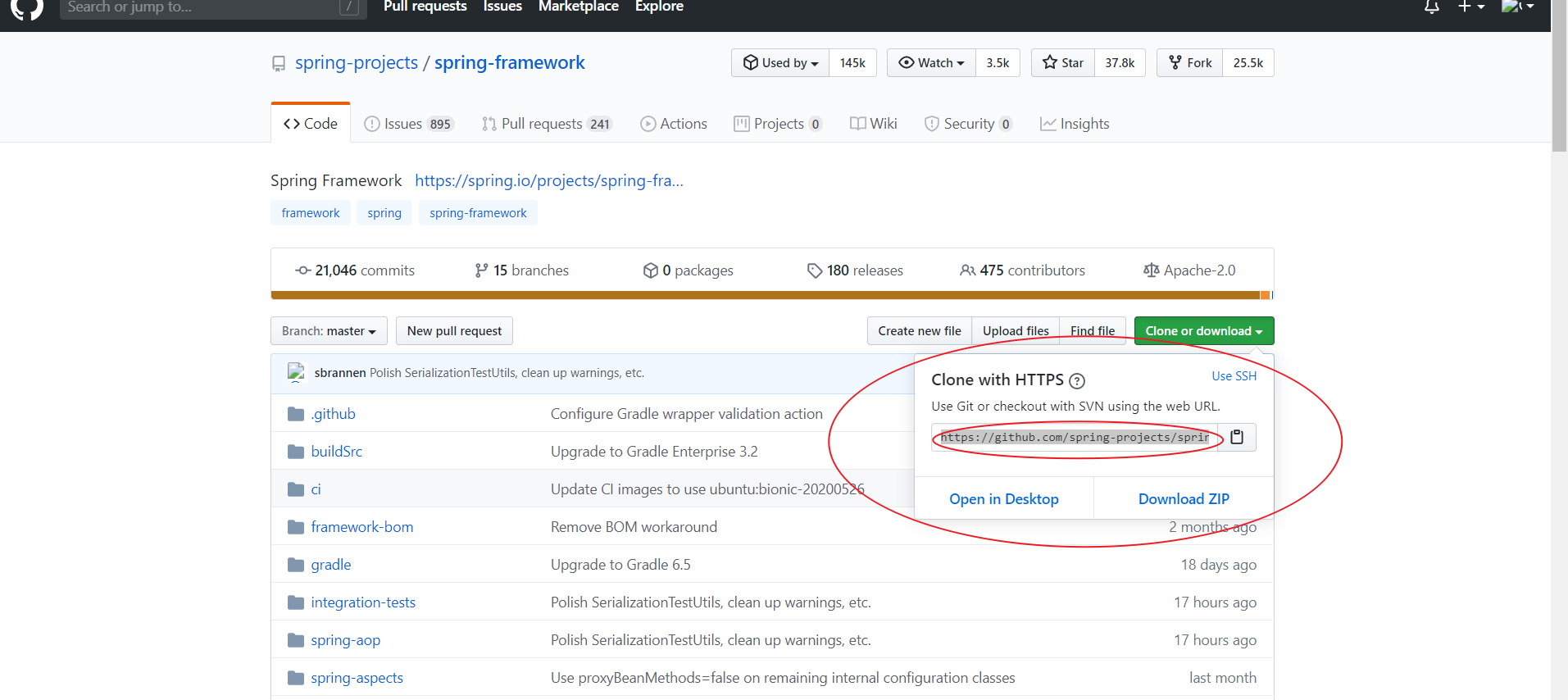Expand the Used by dropdown

tap(780, 63)
